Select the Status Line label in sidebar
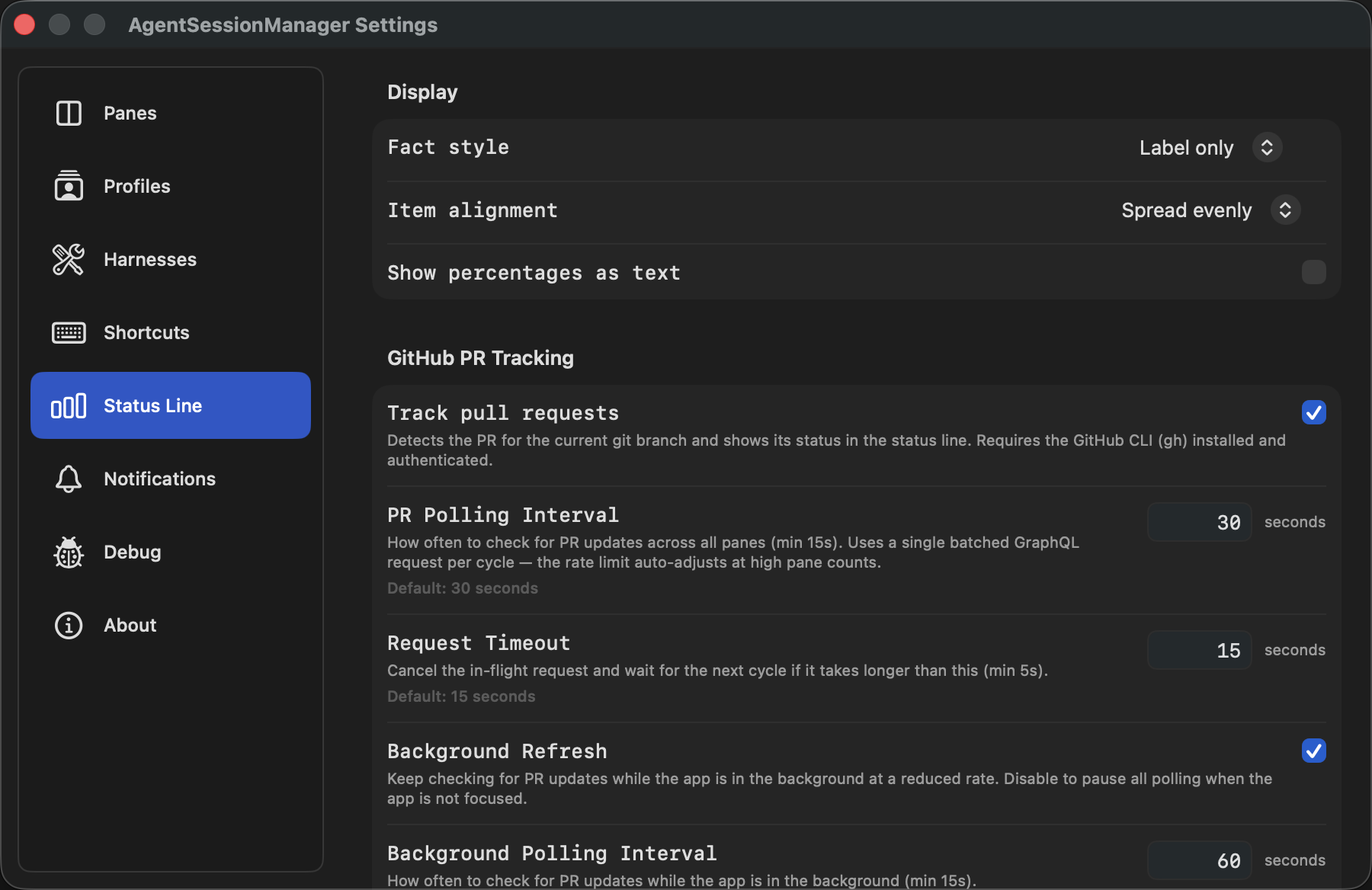1372x890 pixels. [x=152, y=406]
